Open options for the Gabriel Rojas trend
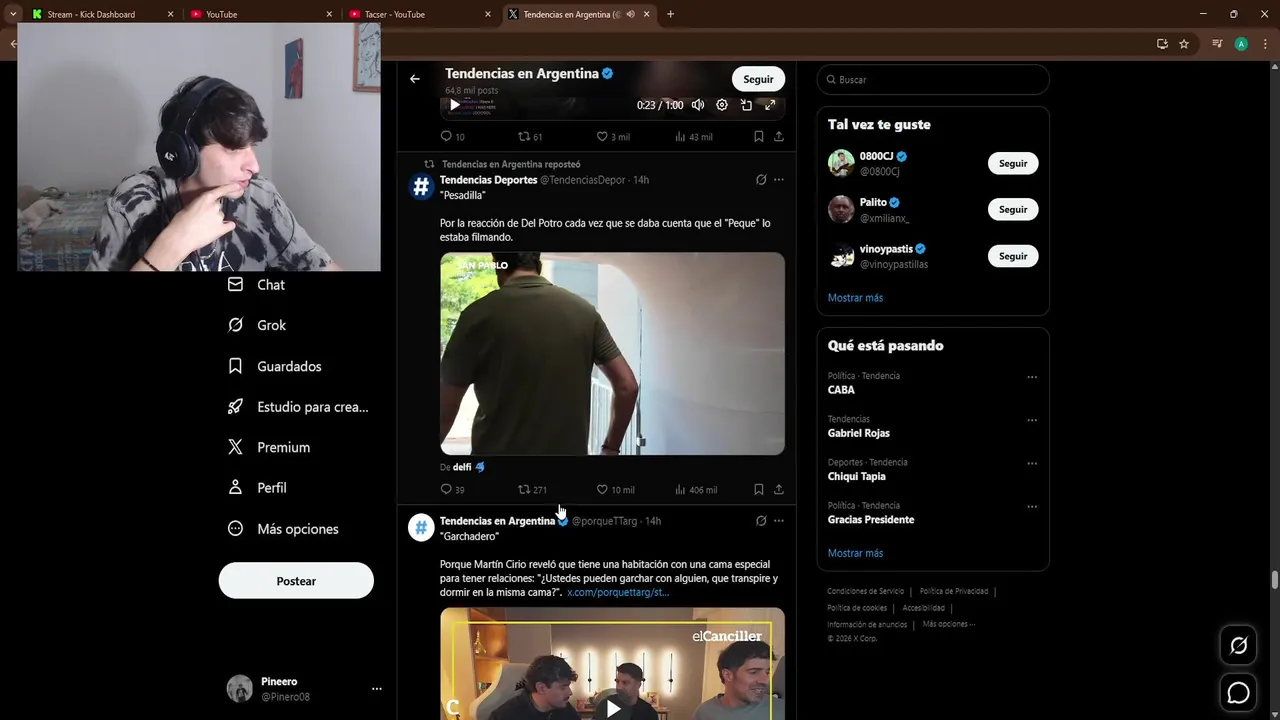Screen dimensions: 1280x720 [1032, 420]
